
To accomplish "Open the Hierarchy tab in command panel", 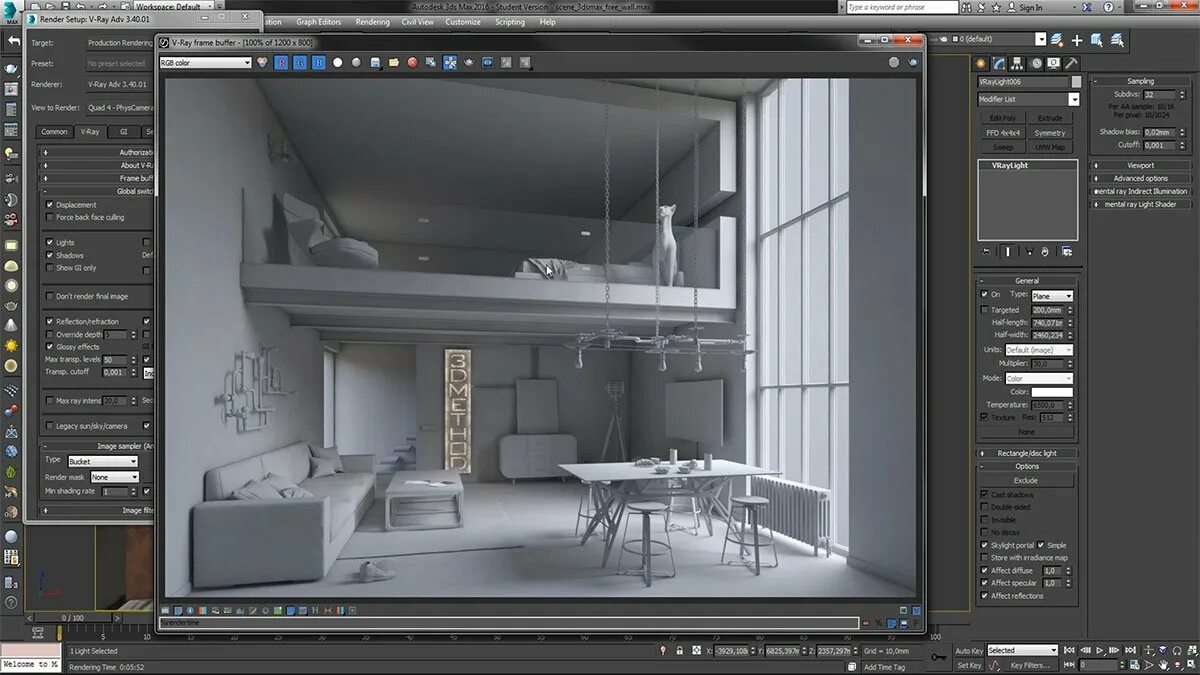I will pos(1019,63).
